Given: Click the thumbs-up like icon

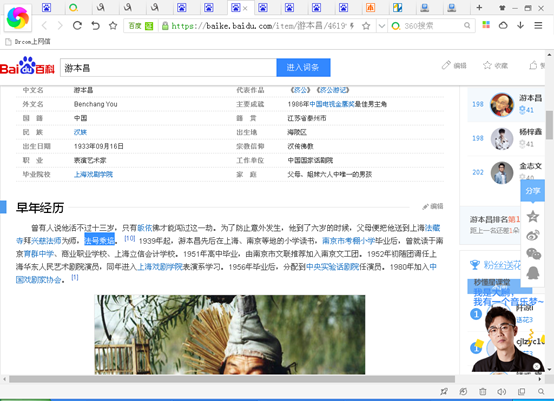Looking at the screenshot, I should tap(533, 65).
